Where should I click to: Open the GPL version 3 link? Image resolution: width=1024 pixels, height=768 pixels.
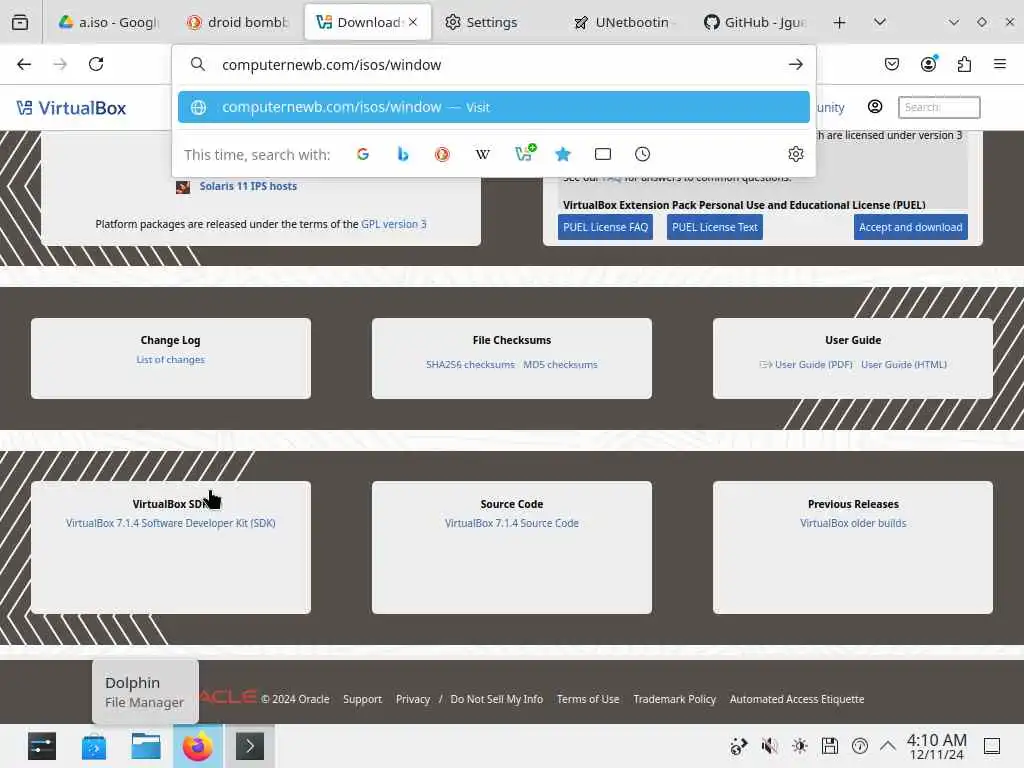click(394, 224)
